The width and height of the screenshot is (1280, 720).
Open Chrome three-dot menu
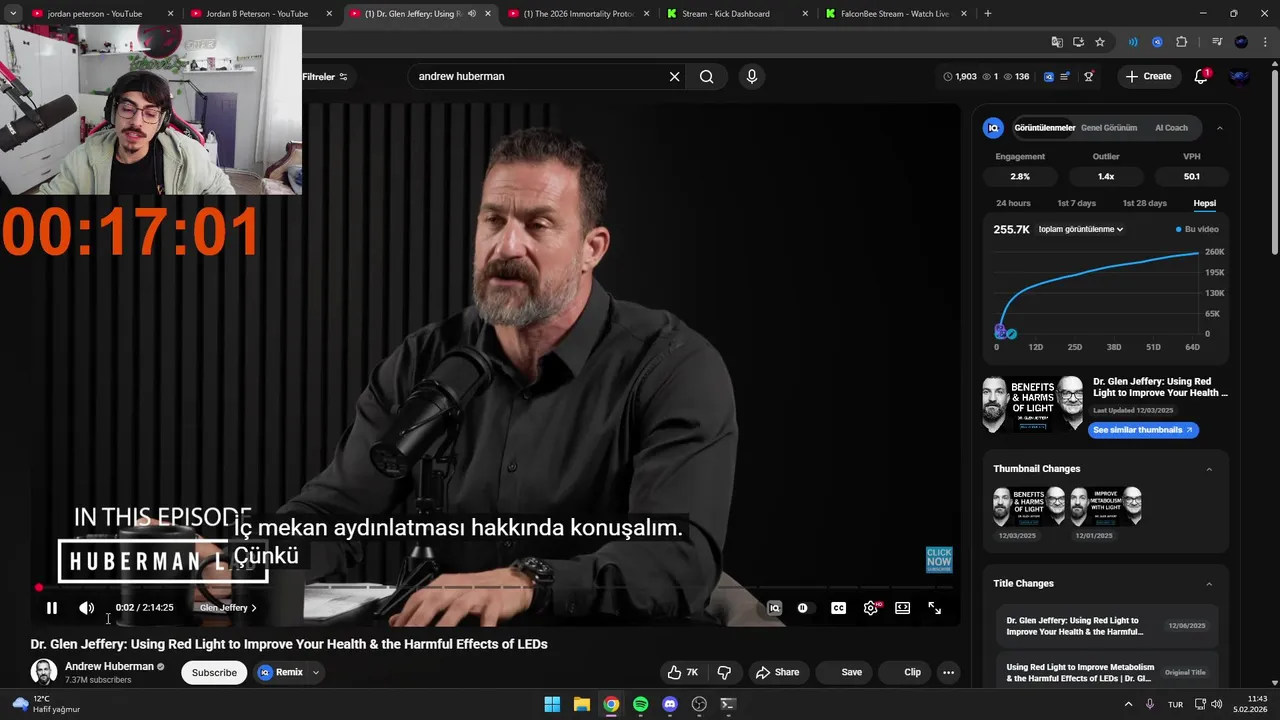(x=1265, y=42)
